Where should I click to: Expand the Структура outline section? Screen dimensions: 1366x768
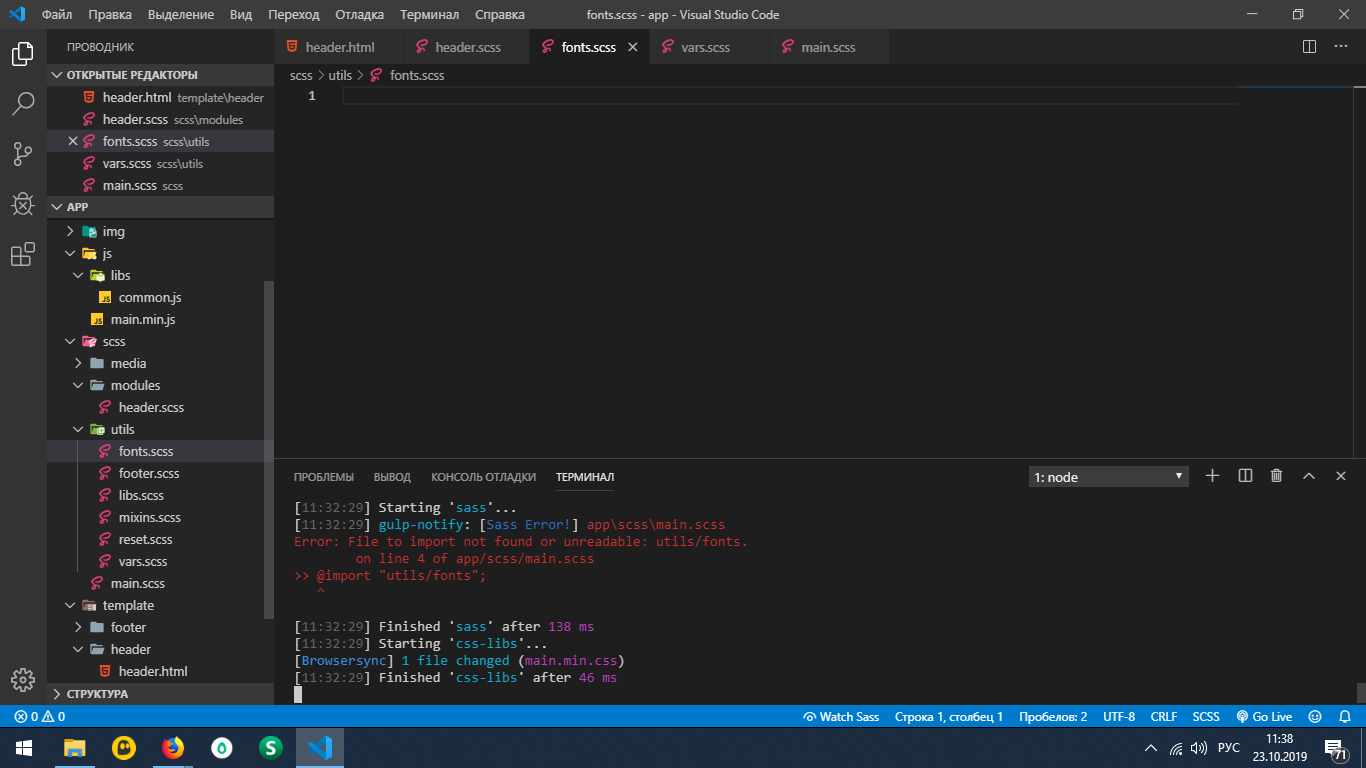coord(160,693)
